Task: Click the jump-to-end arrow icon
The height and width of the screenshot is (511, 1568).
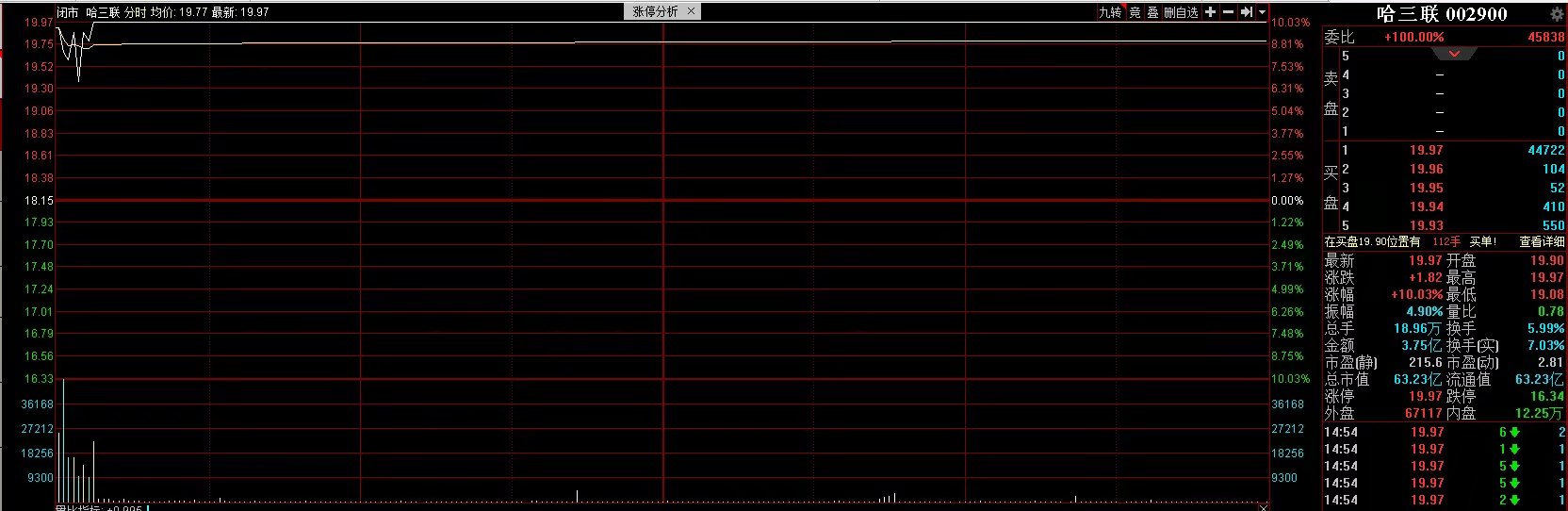Action: tap(1246, 12)
